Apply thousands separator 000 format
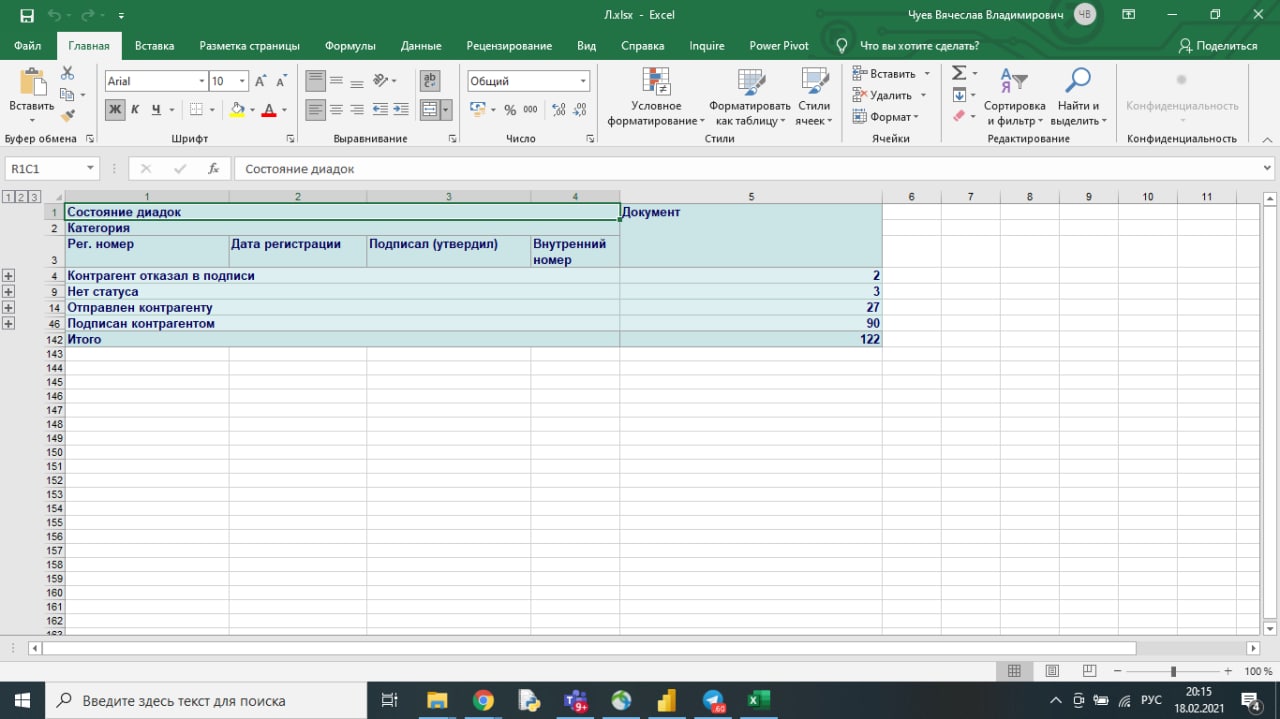The image size is (1280, 719). coord(530,109)
